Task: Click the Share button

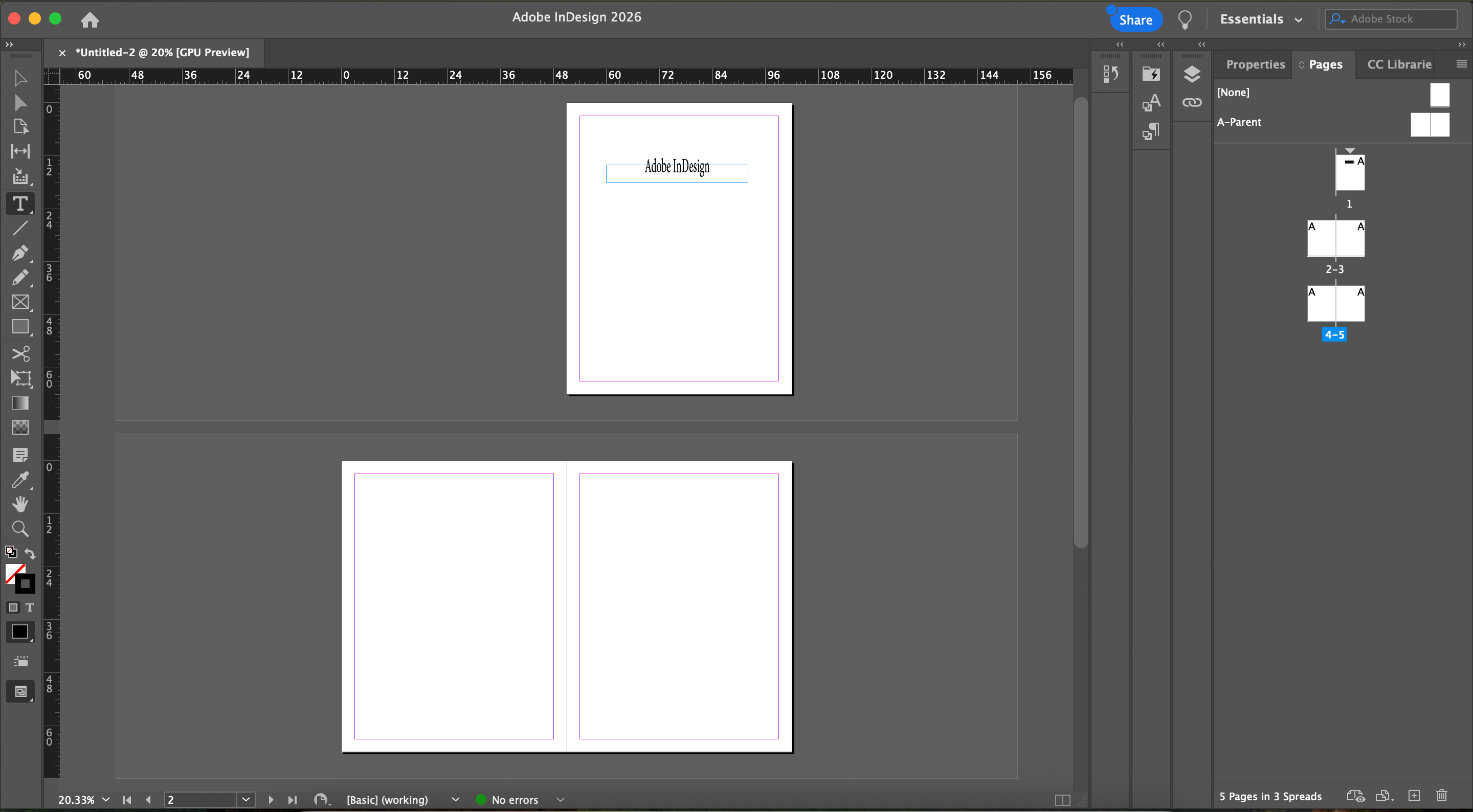Action: pyautogui.click(x=1135, y=19)
